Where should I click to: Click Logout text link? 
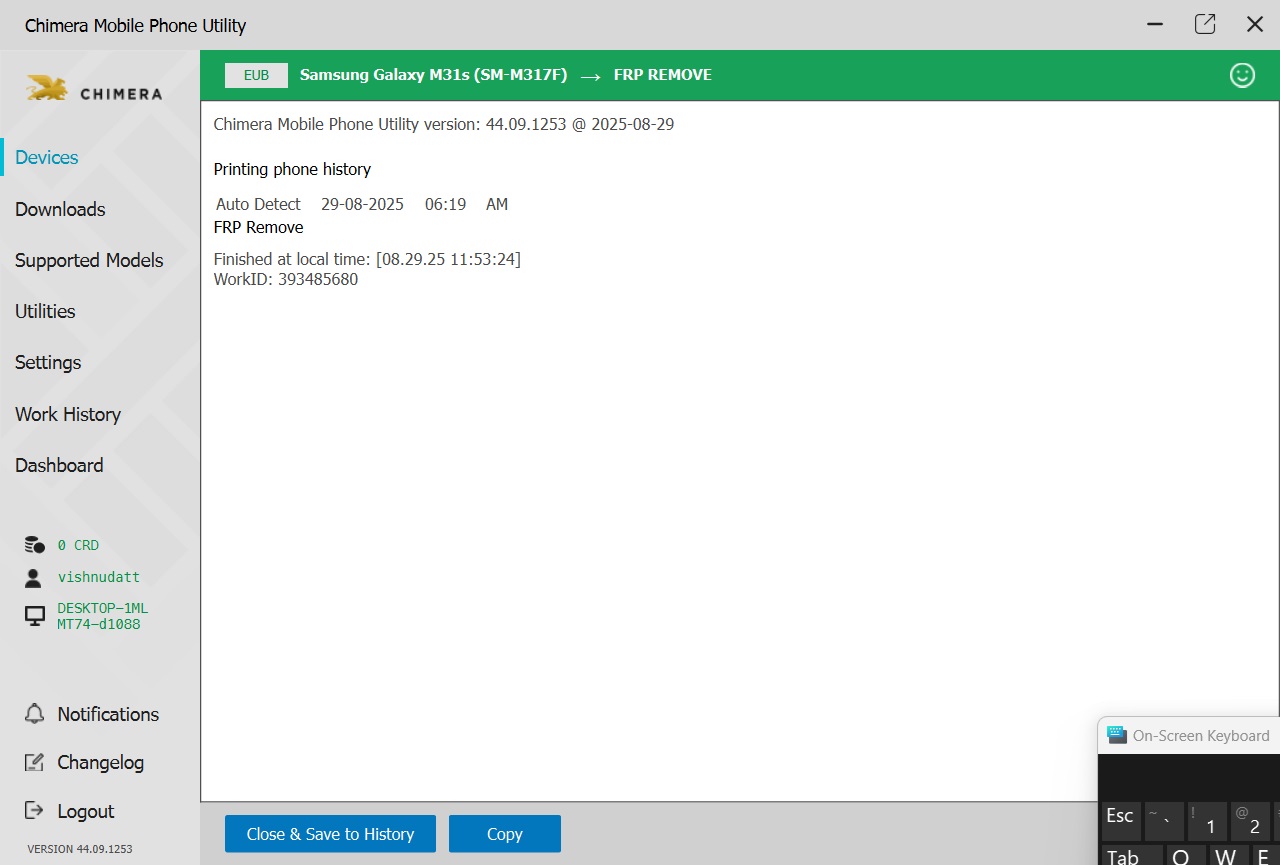tap(86, 812)
